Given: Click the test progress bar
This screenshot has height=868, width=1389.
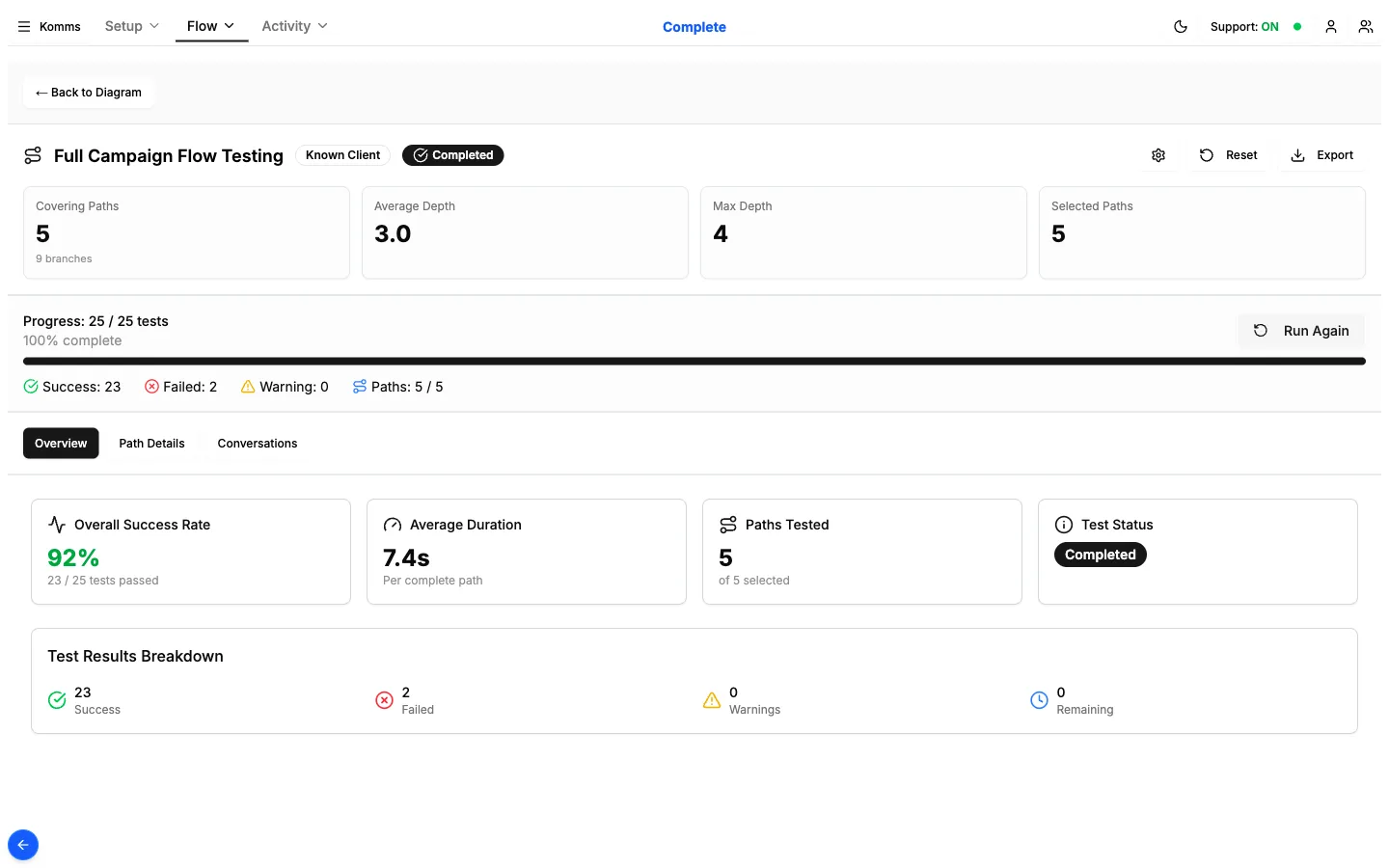Looking at the screenshot, I should (x=694, y=362).
